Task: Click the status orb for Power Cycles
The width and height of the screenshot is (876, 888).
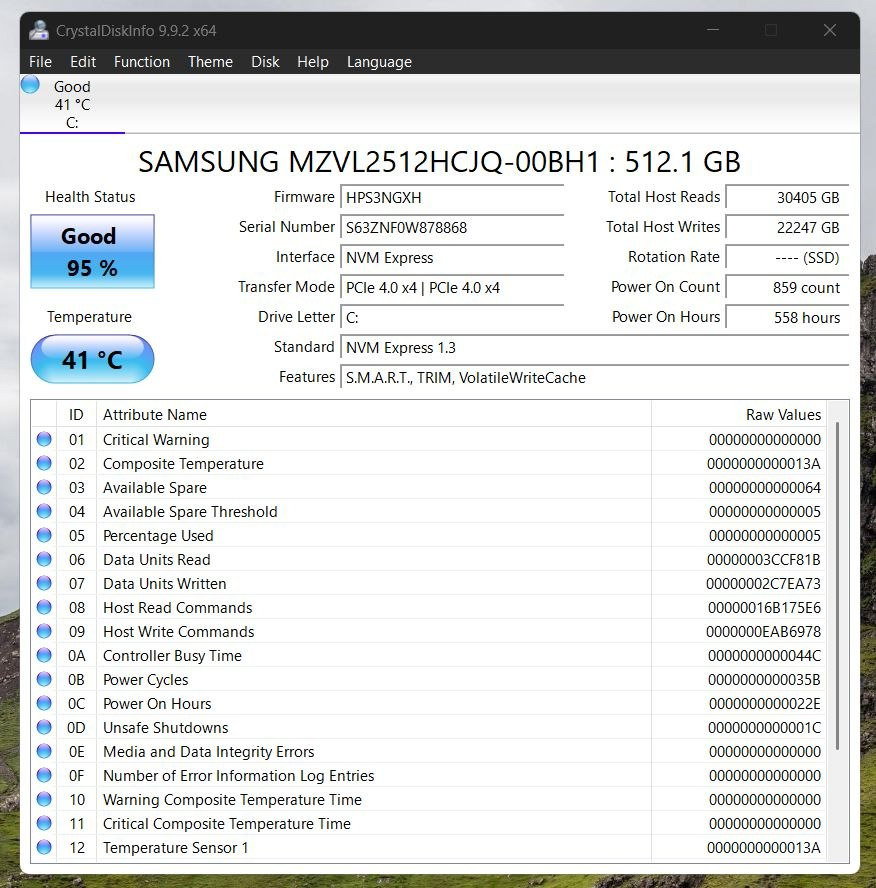Action: [x=44, y=679]
